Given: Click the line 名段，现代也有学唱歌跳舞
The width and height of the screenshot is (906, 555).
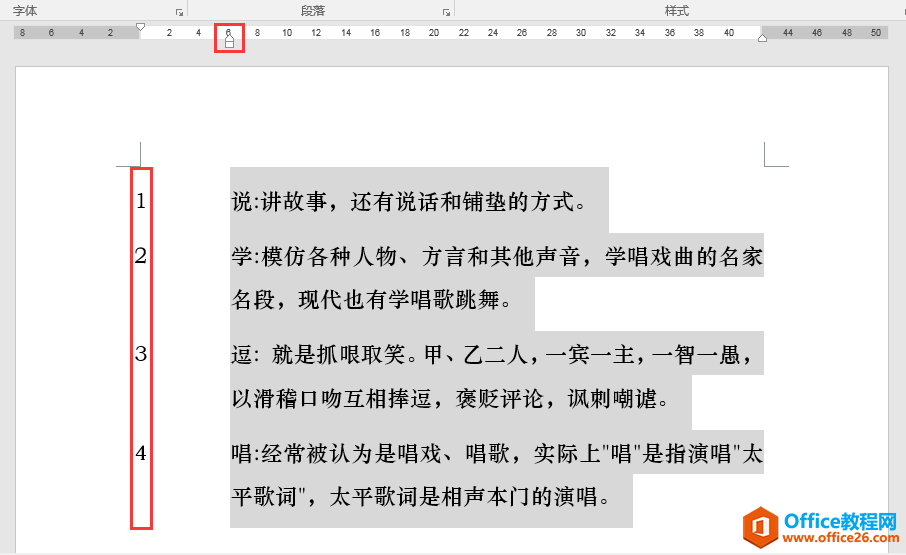Looking at the screenshot, I should [372, 300].
